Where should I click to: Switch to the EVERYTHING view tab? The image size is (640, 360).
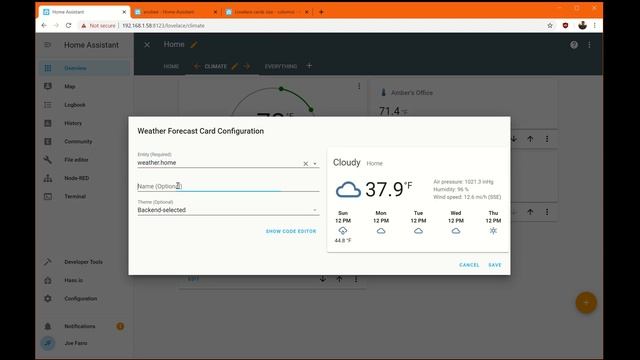[281, 66]
